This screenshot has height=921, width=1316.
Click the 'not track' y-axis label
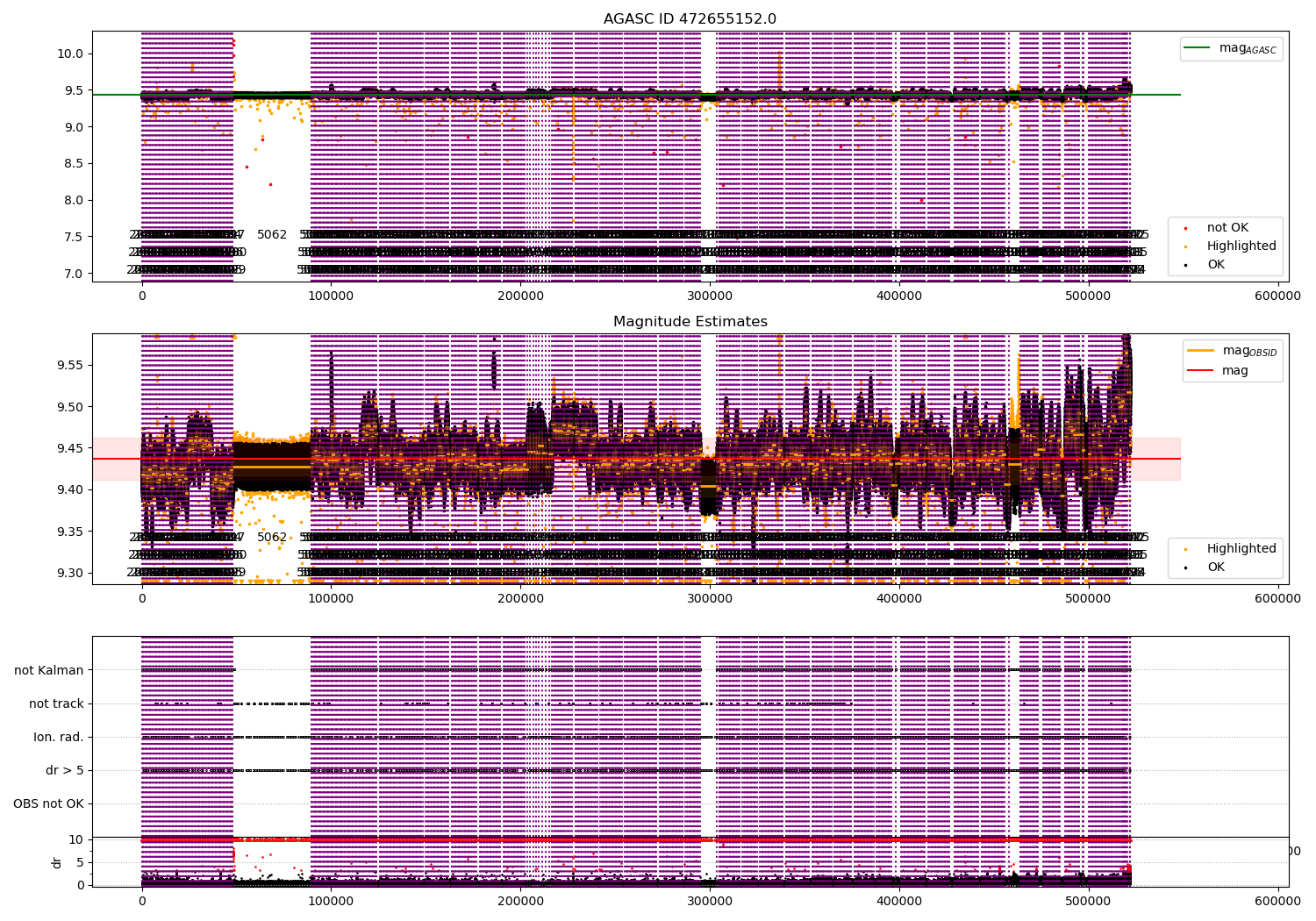56,703
